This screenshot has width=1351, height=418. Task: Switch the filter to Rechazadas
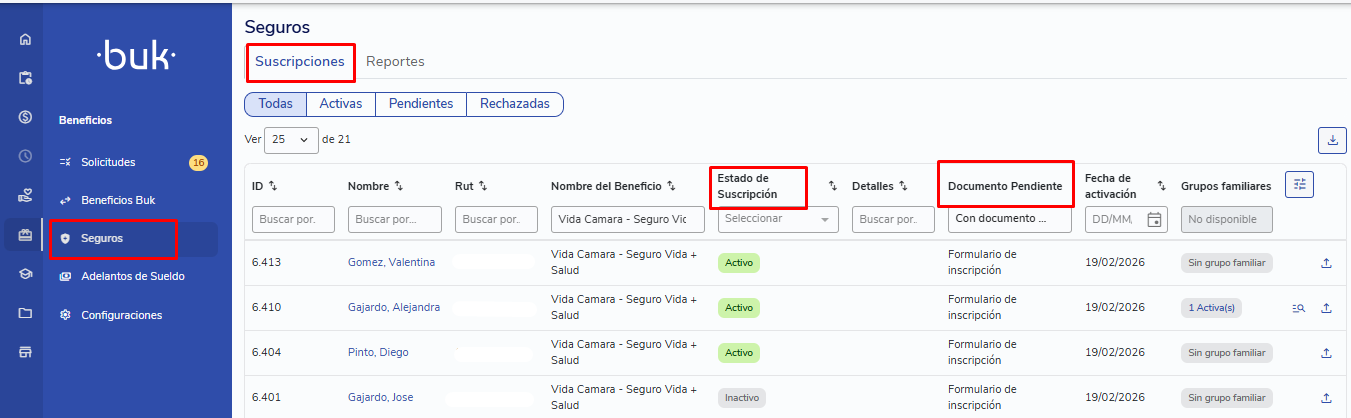tap(514, 104)
